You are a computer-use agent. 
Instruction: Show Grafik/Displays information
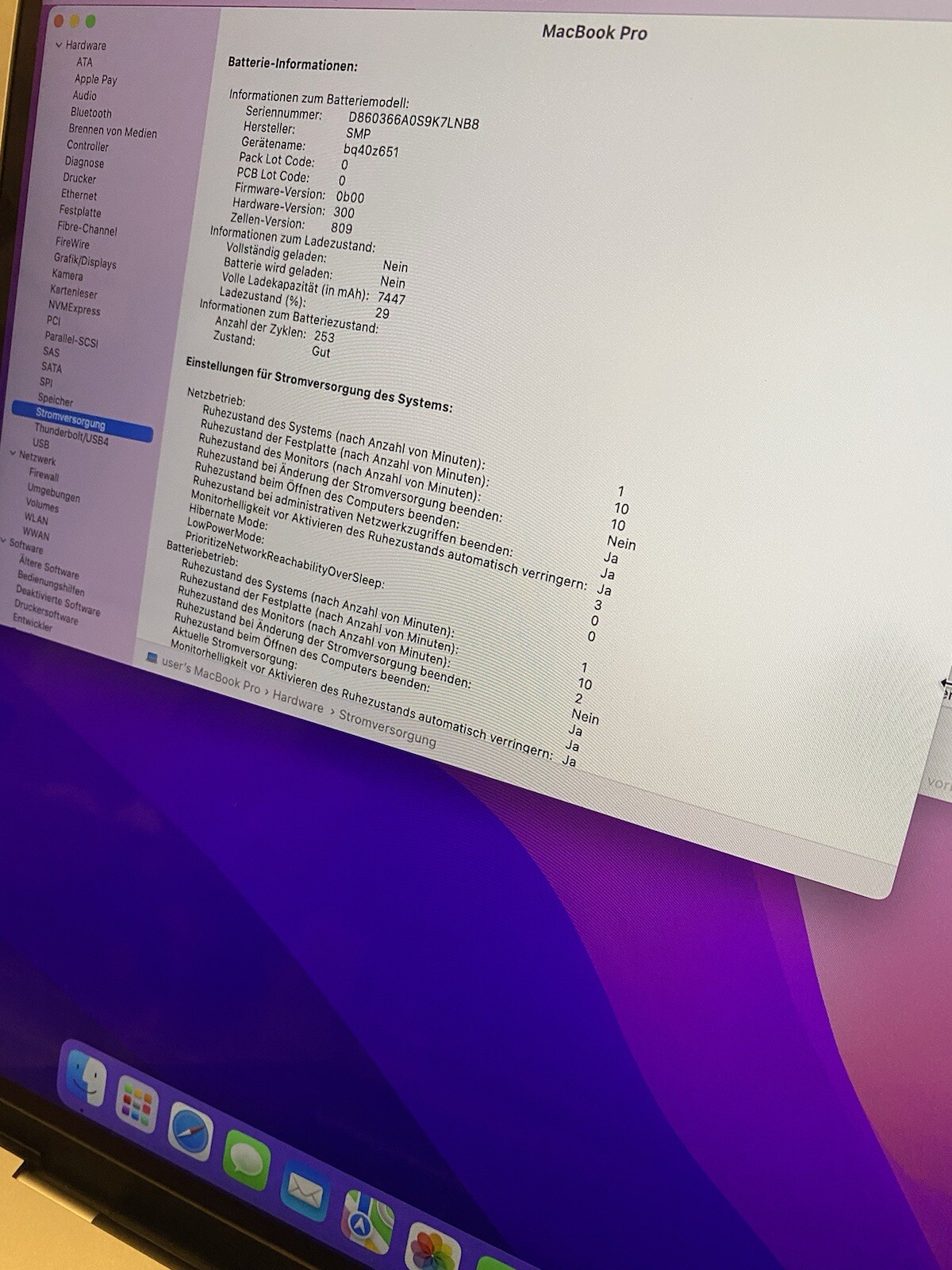click(x=85, y=260)
